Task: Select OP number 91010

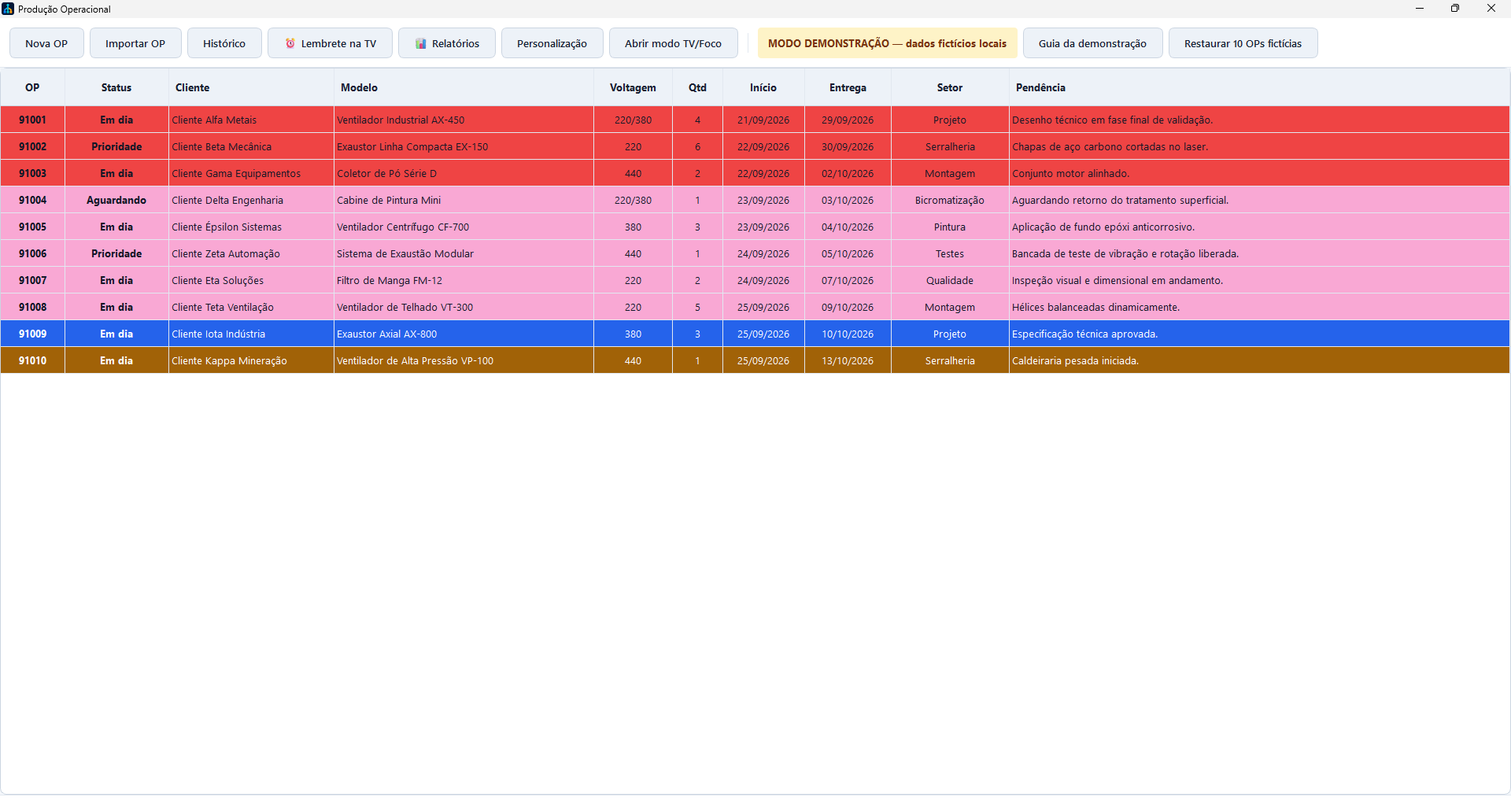Action: [x=32, y=360]
